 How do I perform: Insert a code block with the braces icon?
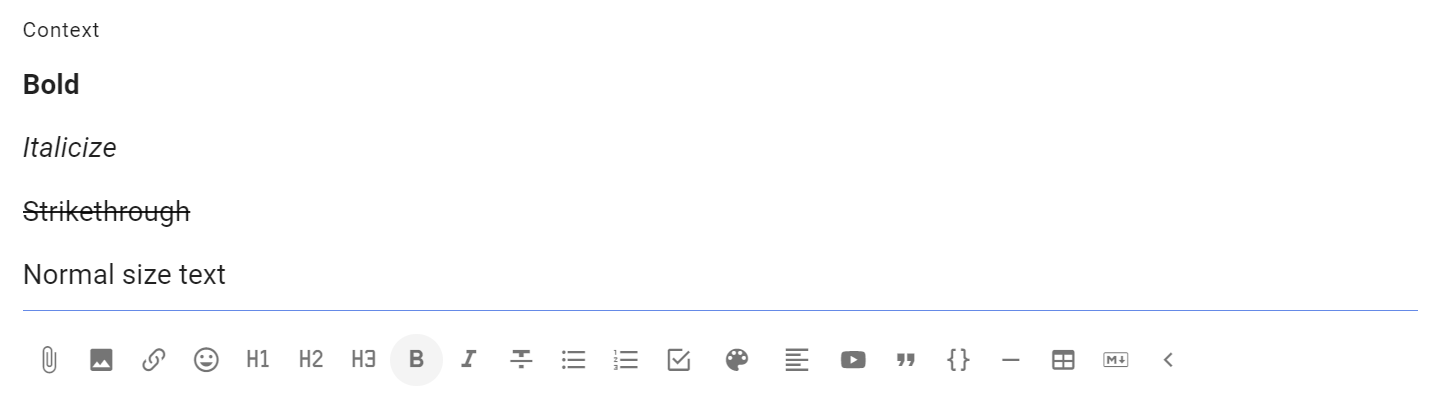click(958, 360)
